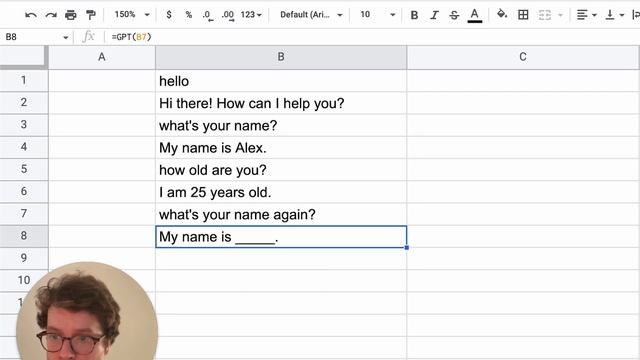Toggle strikethrough formatting
Screen dimensions: 640x360
(x=454, y=15)
